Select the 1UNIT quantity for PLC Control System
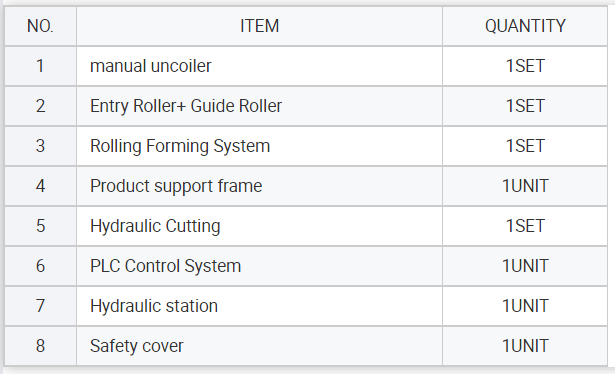 tap(525, 266)
